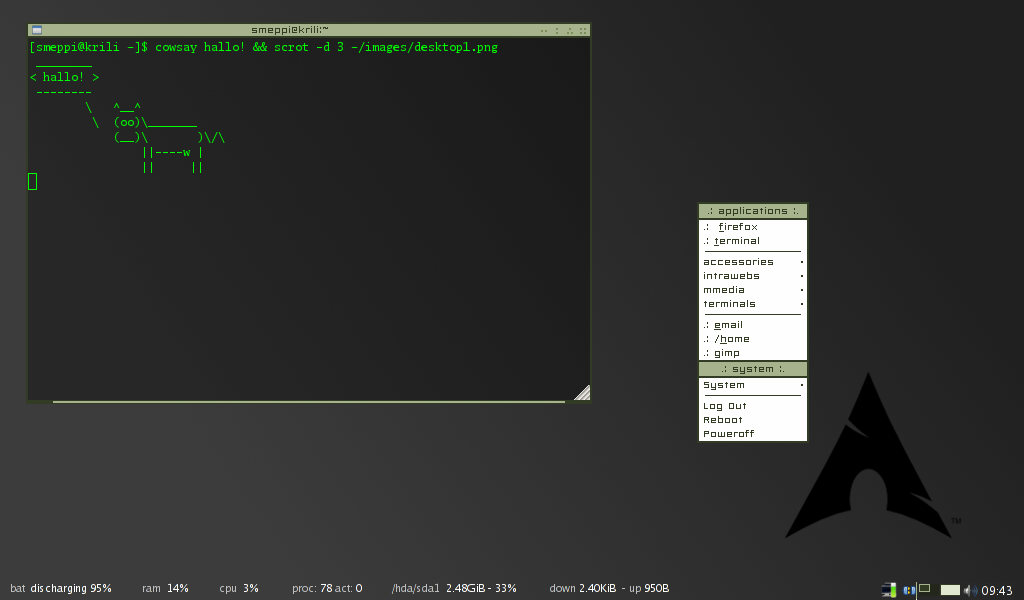Click the 'hallo!' speech bubble text

coord(63,77)
